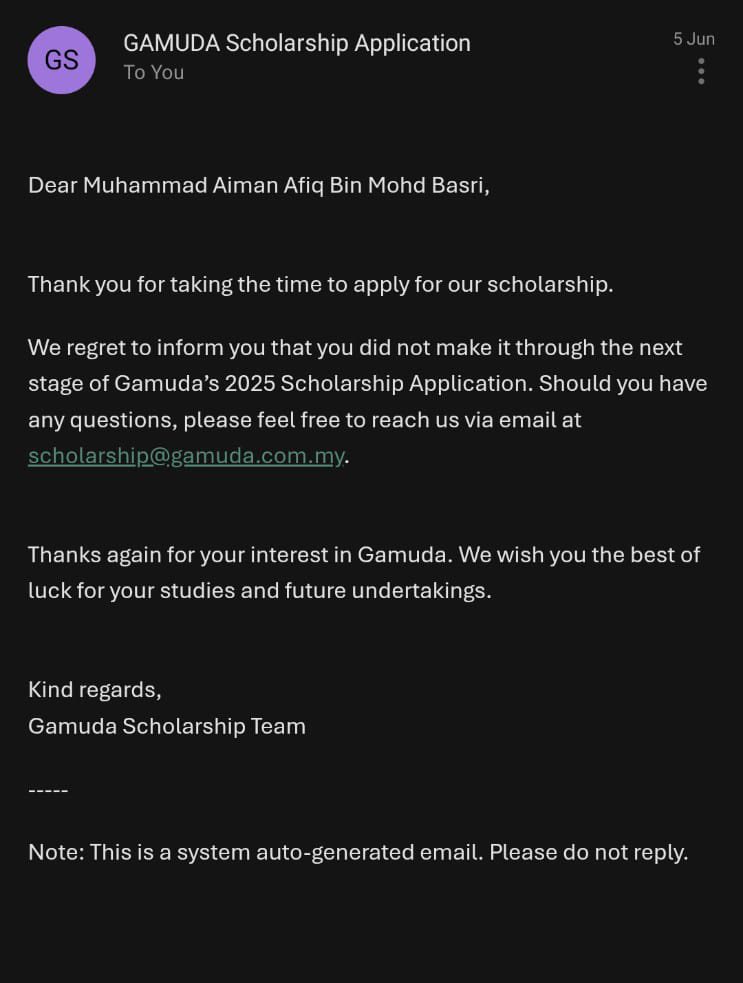This screenshot has width=743, height=983.
Task: Click the "Kind regards," closing text
Action: pos(95,690)
